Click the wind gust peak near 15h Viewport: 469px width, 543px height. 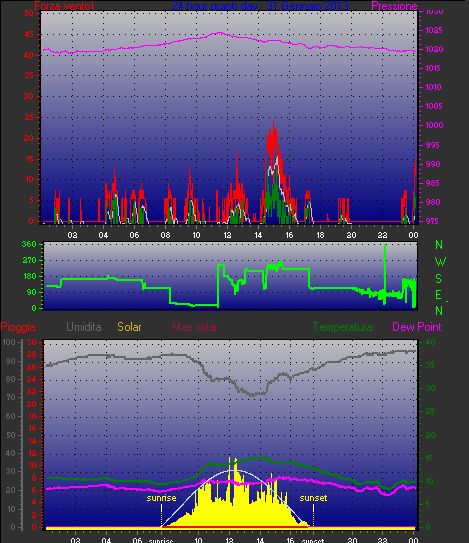tap(274, 123)
